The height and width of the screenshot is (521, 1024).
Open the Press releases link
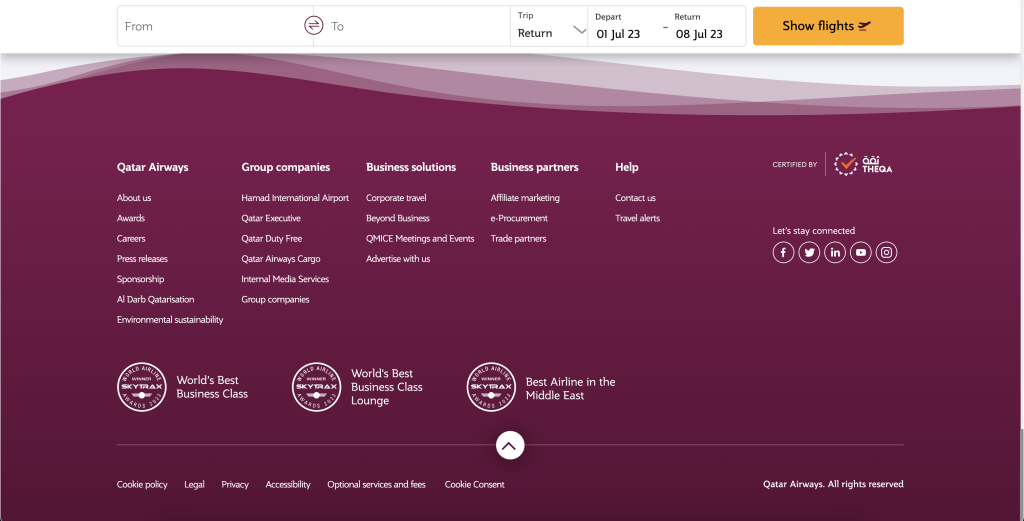(142, 259)
